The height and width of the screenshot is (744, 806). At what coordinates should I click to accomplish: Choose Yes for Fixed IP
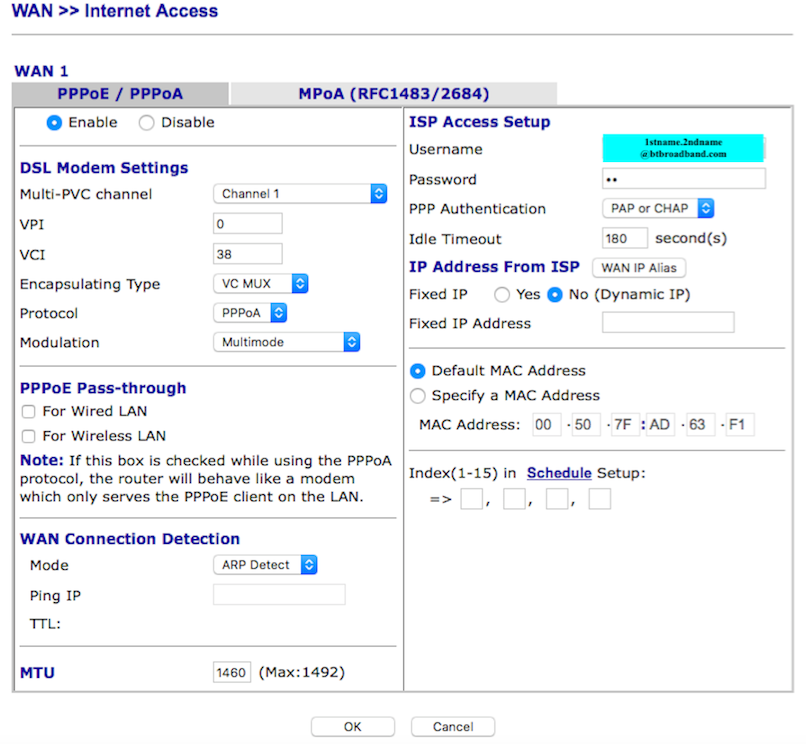(x=502, y=295)
